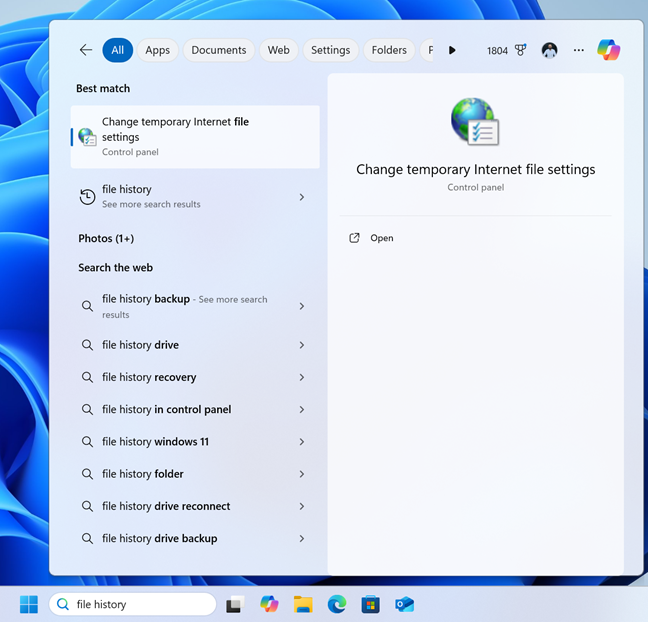648x622 pixels.
Task: Expand file history in control panel chevron
Action: pos(302,410)
